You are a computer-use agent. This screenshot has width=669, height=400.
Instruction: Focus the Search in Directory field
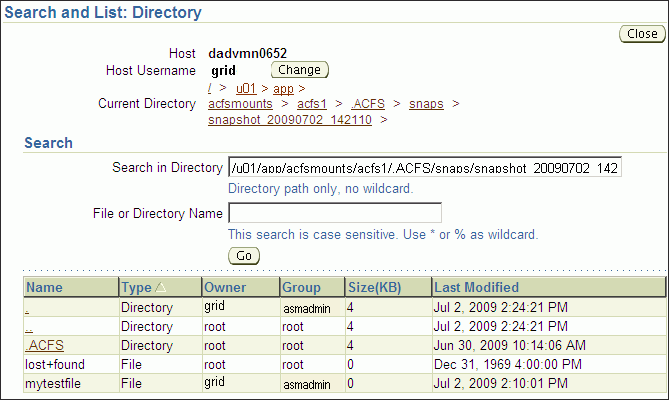pyautogui.click(x=424, y=168)
